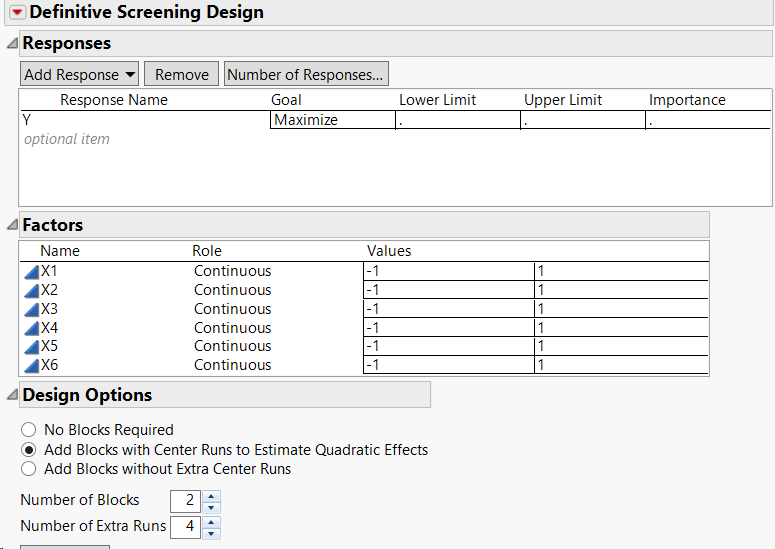Viewport: 775px width, 549px height.
Task: Collapse the Design Options section
Action: (12, 395)
